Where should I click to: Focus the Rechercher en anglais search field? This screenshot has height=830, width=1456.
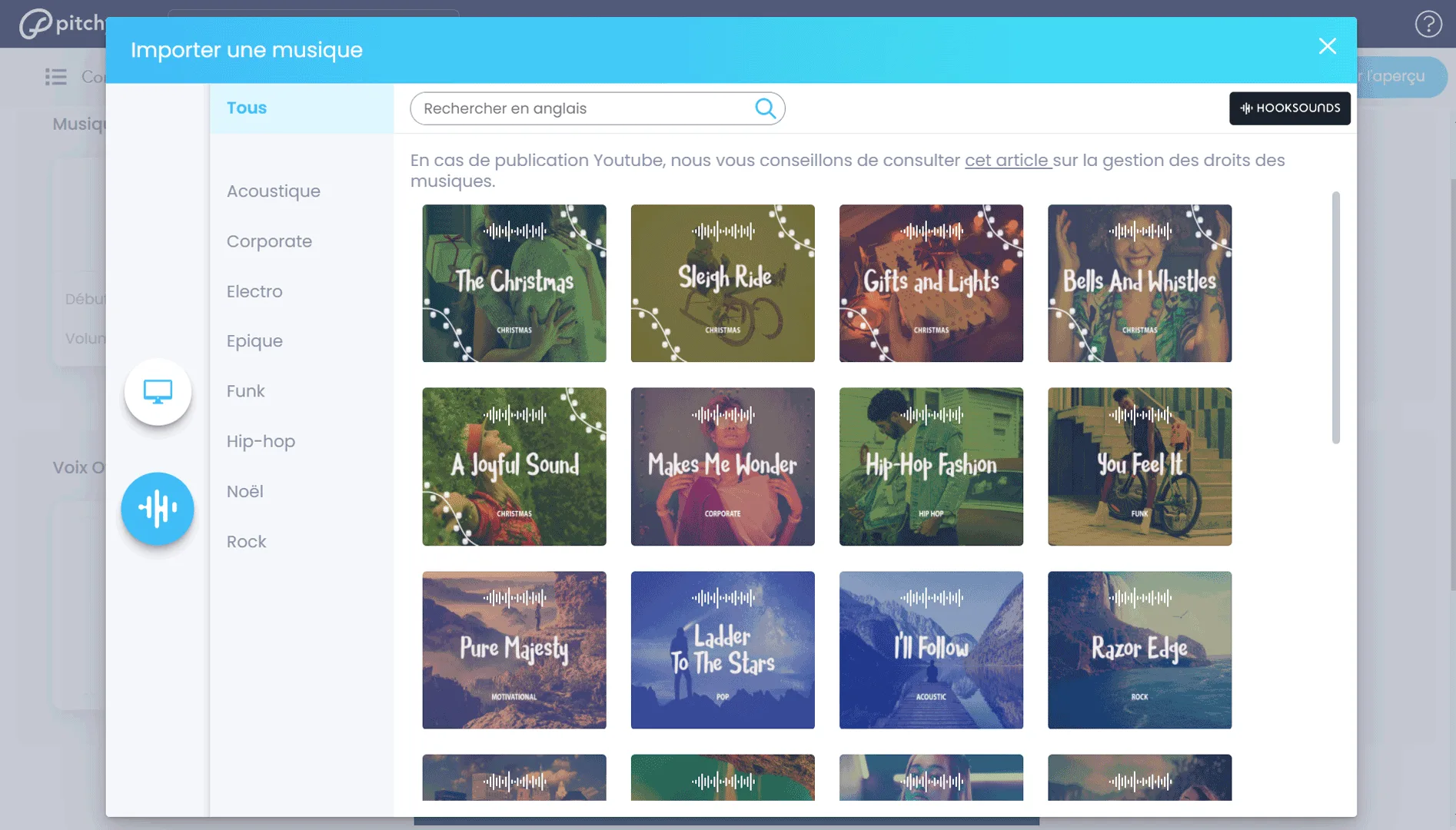pyautogui.click(x=597, y=108)
